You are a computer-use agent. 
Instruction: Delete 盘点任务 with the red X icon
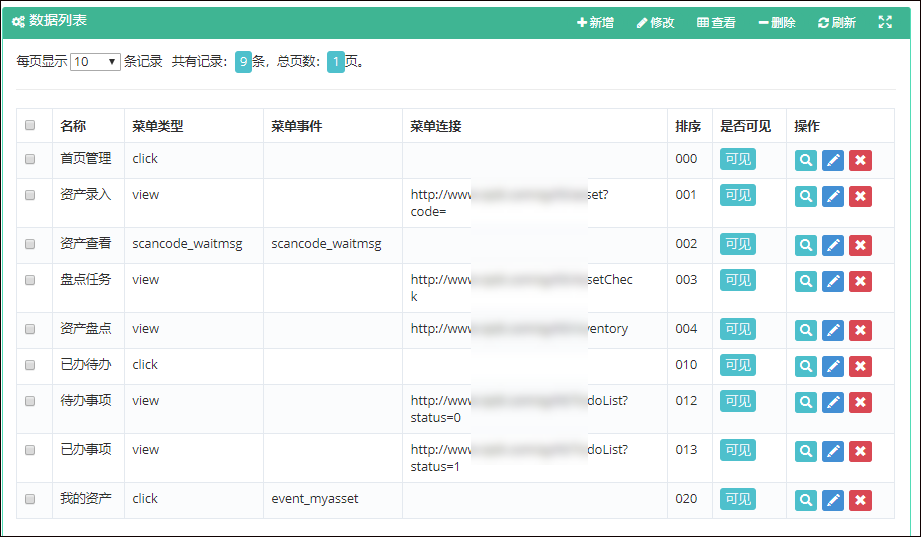pyautogui.click(x=861, y=281)
